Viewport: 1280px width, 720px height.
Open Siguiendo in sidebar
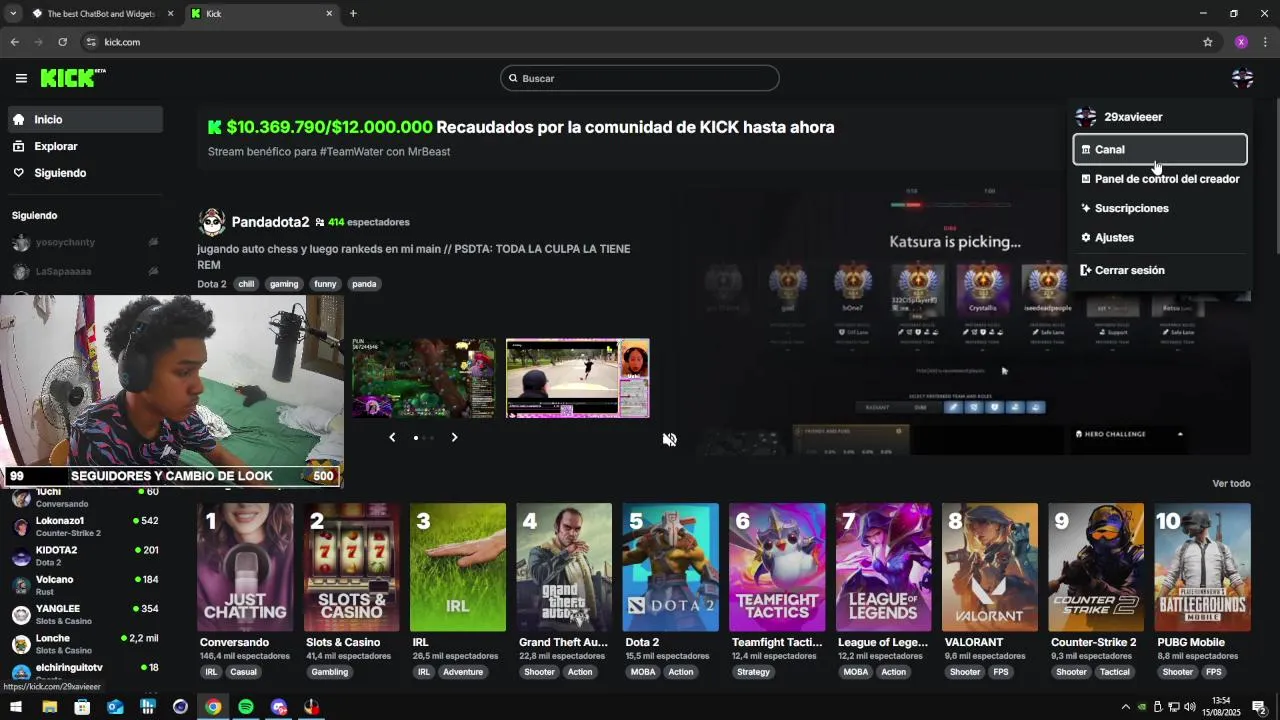[x=85, y=173]
